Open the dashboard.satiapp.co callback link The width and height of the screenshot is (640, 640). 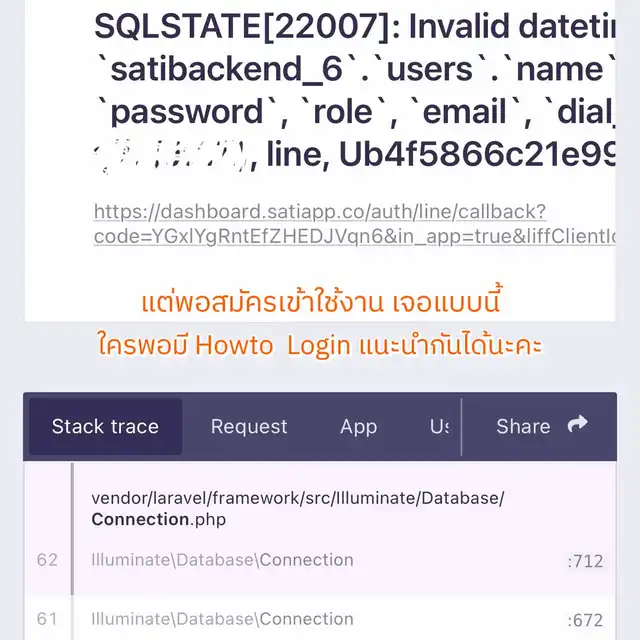click(x=320, y=212)
